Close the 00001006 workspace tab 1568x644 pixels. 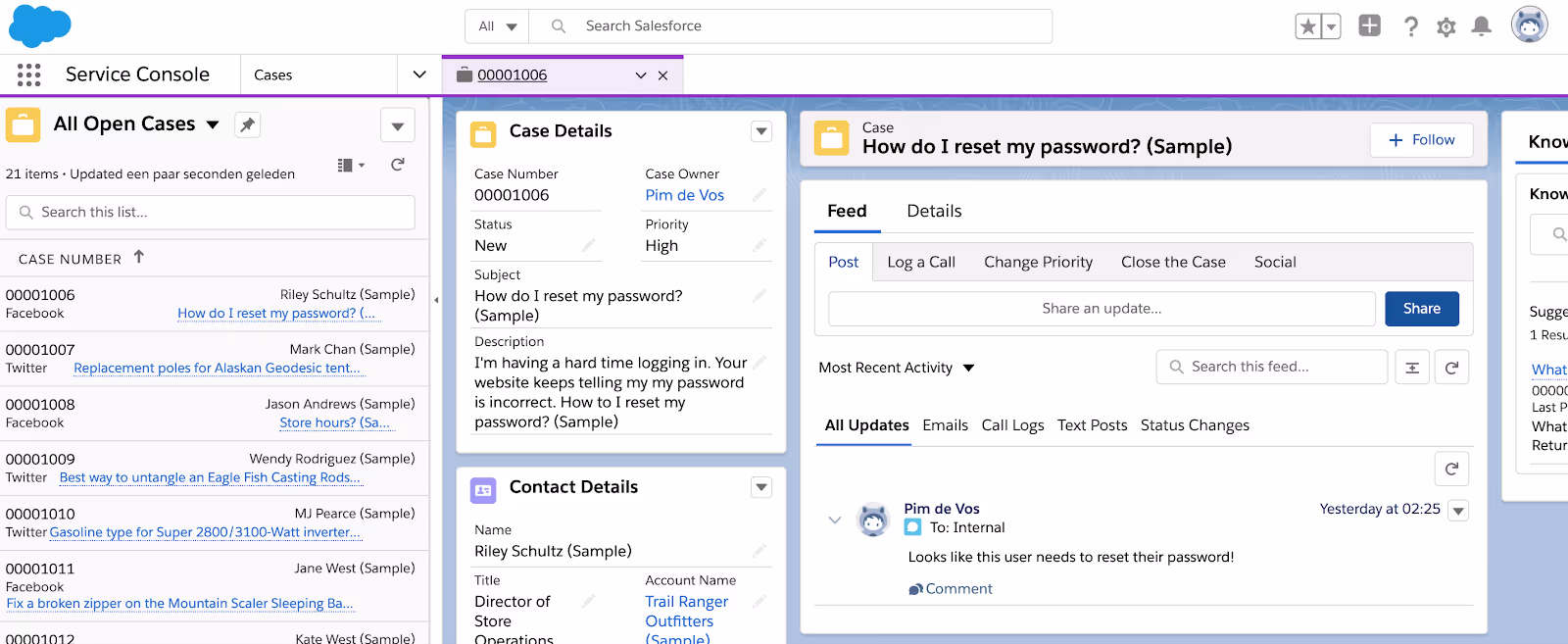663,75
